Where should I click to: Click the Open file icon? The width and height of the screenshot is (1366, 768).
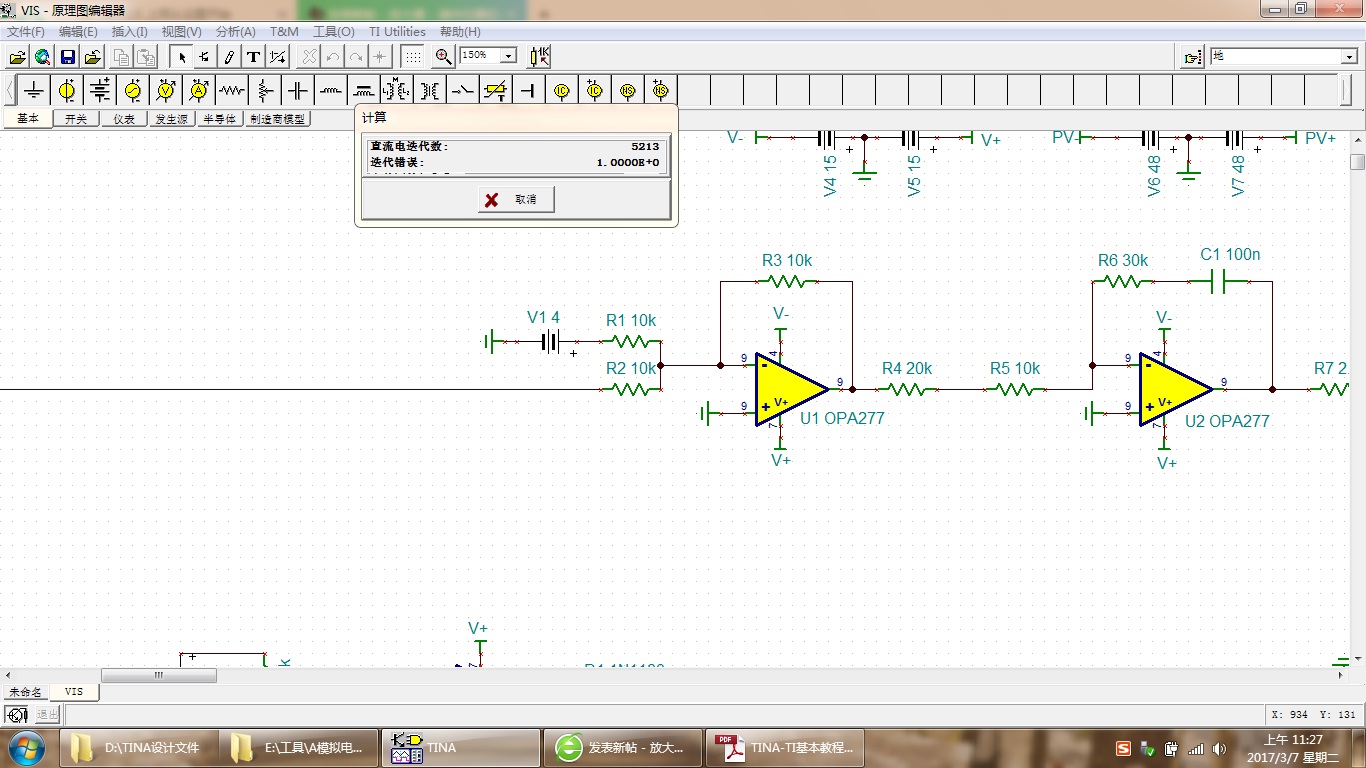point(17,57)
